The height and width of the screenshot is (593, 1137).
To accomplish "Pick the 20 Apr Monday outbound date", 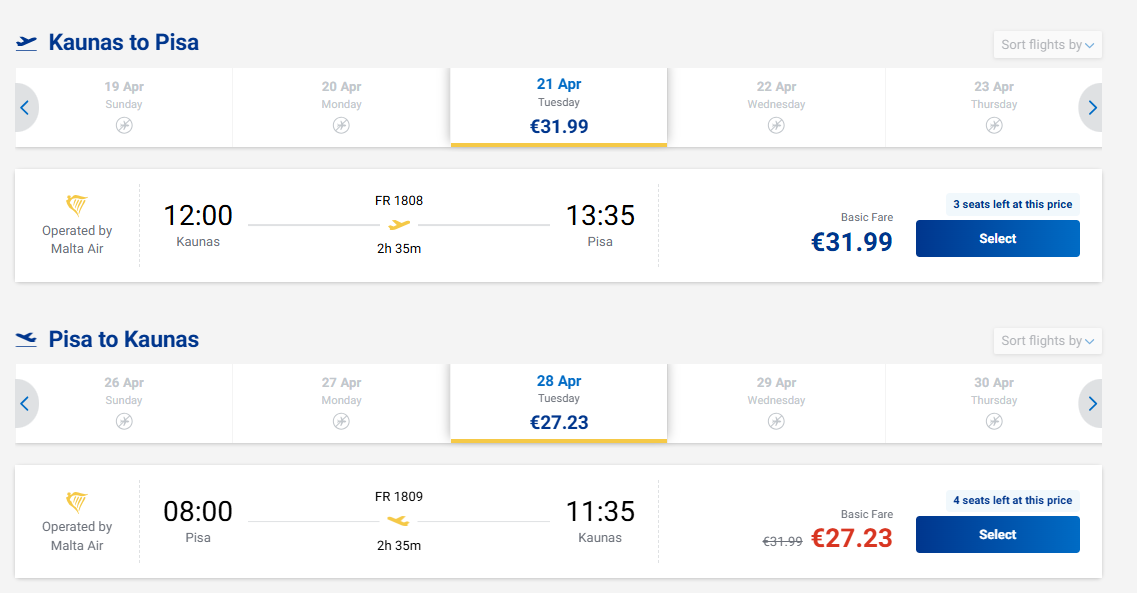I will click(x=341, y=106).
